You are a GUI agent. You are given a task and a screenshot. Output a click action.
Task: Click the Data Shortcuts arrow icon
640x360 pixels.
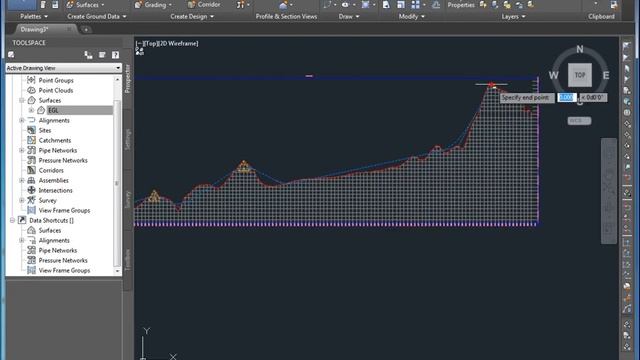(x=22, y=220)
